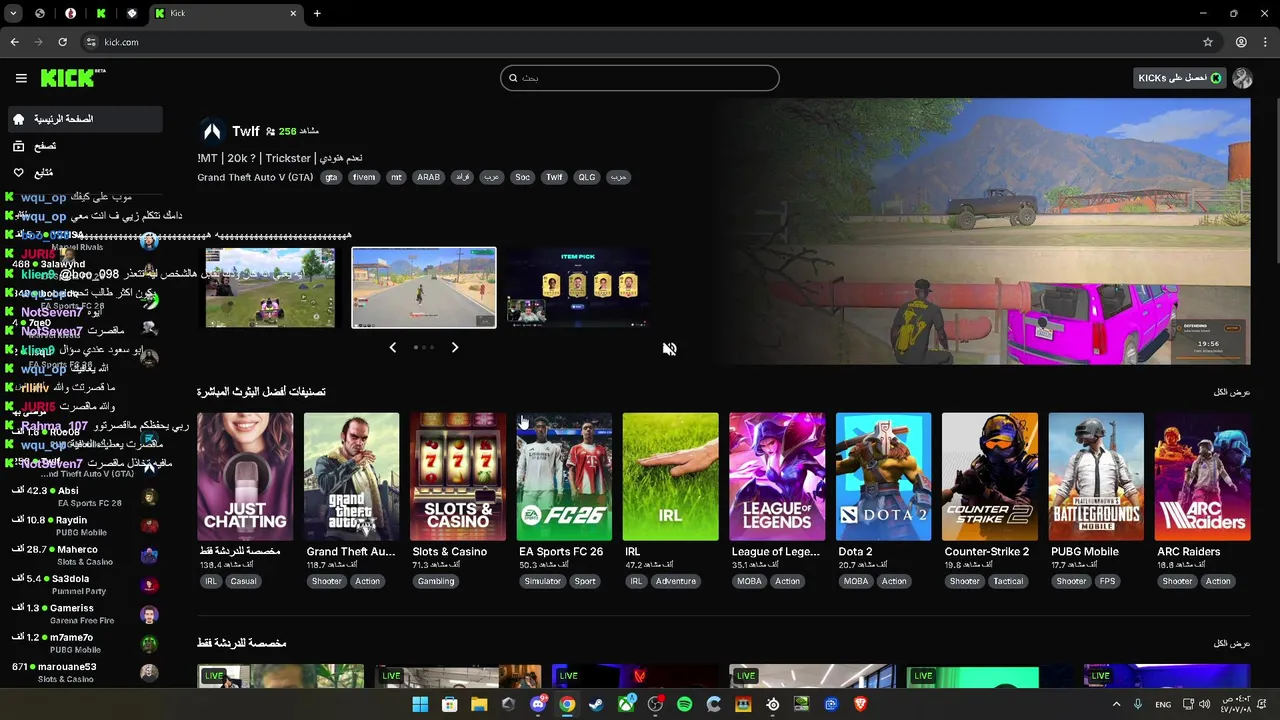Viewport: 1280px width, 720px height.
Task: Open the following (مُتابع) sidebar item
Action: point(84,173)
